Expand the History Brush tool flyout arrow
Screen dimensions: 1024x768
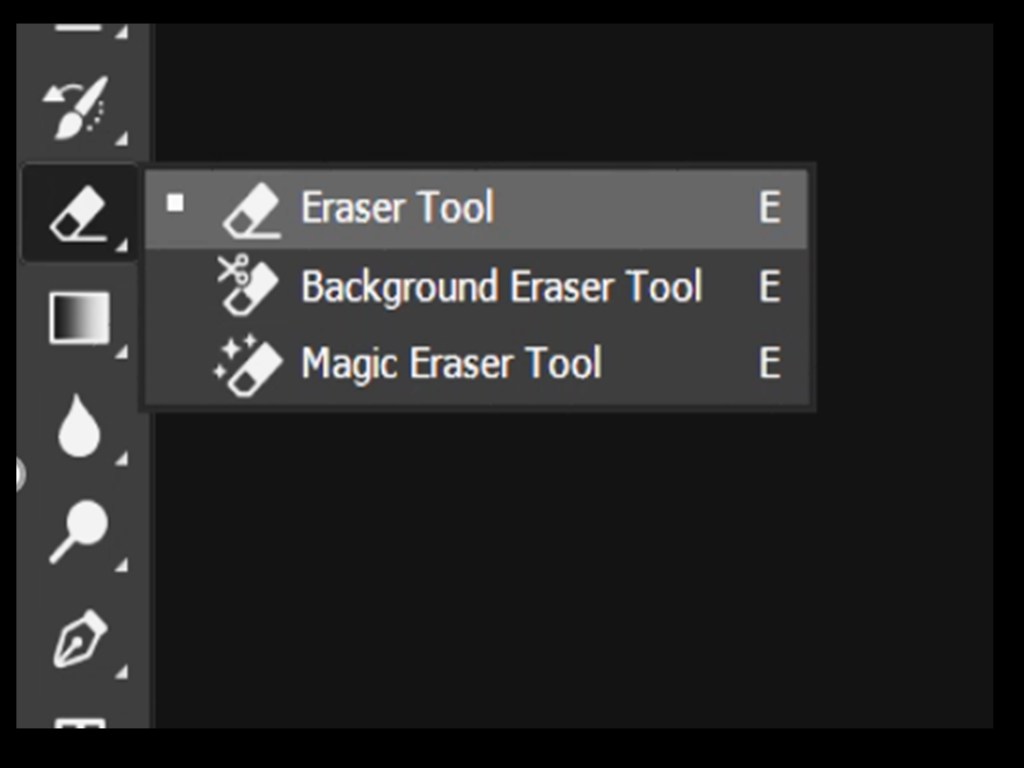coord(121,137)
